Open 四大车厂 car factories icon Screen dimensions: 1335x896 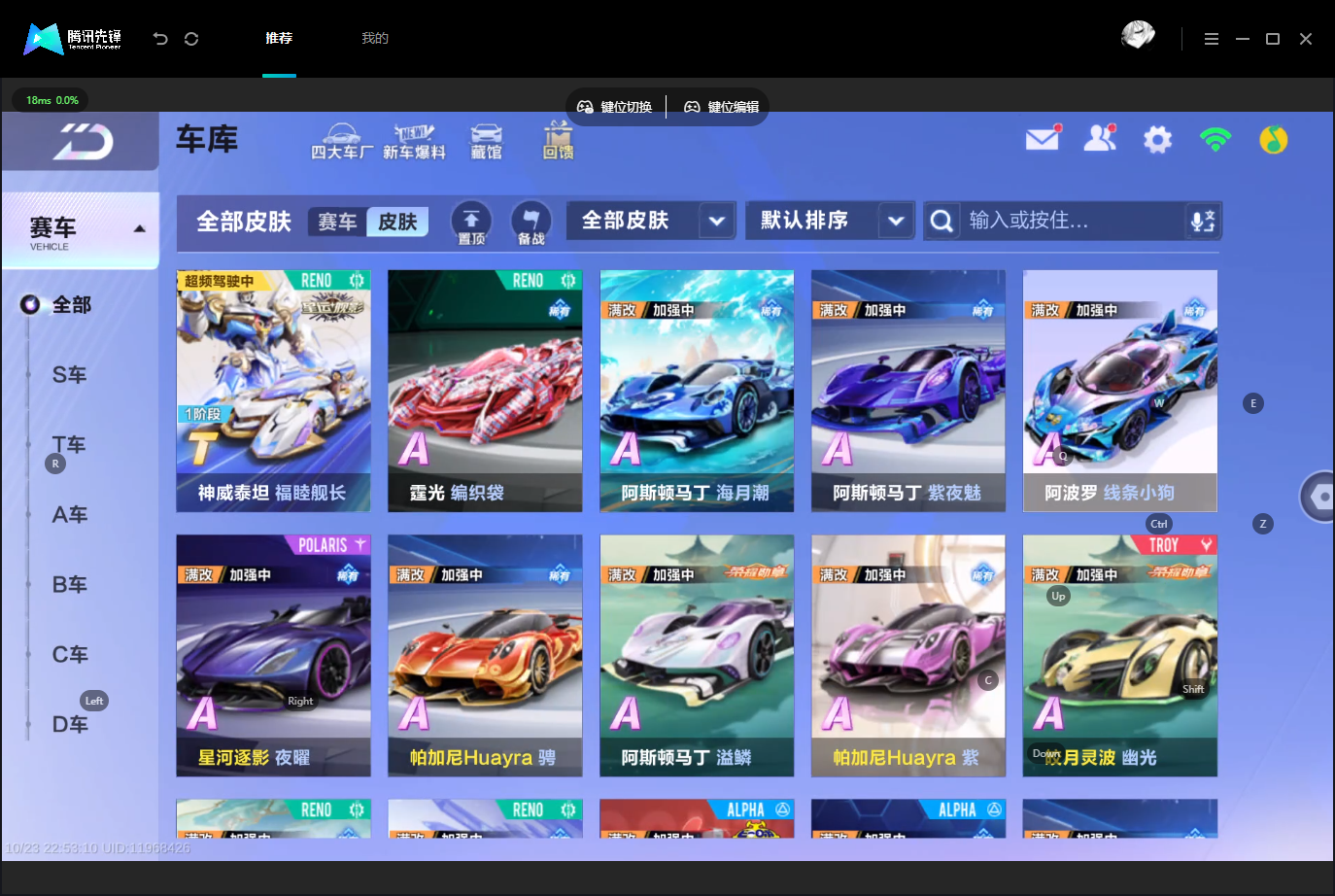tap(341, 142)
